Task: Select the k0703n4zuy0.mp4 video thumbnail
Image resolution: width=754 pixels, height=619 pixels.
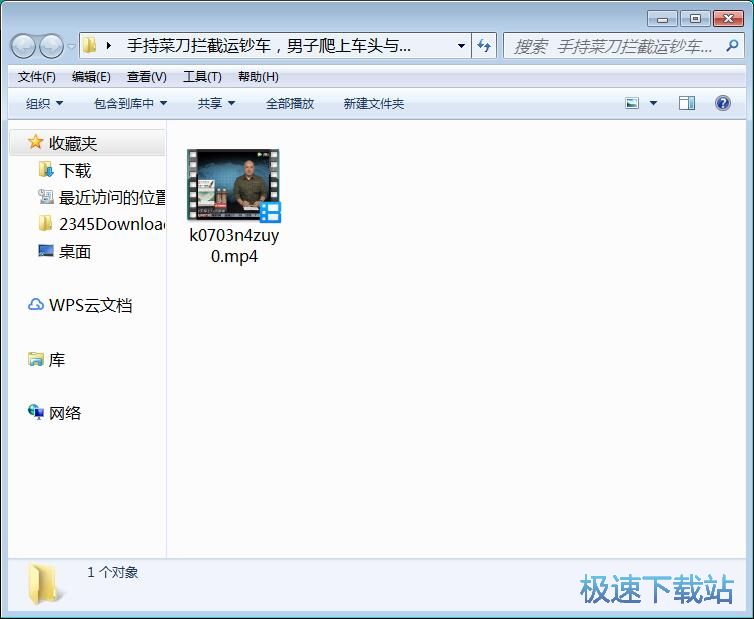Action: click(234, 186)
